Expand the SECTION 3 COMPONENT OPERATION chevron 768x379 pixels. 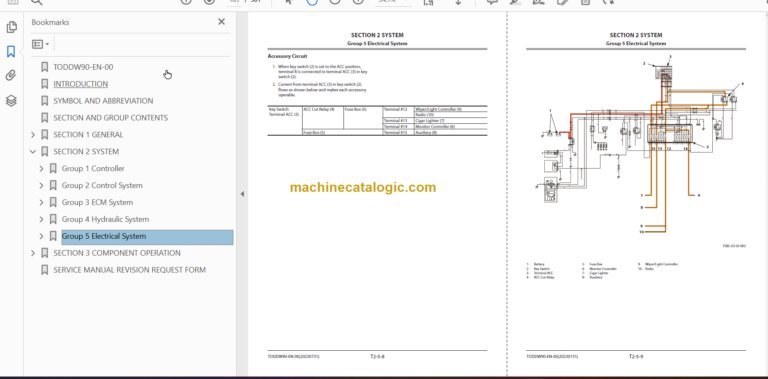point(33,253)
